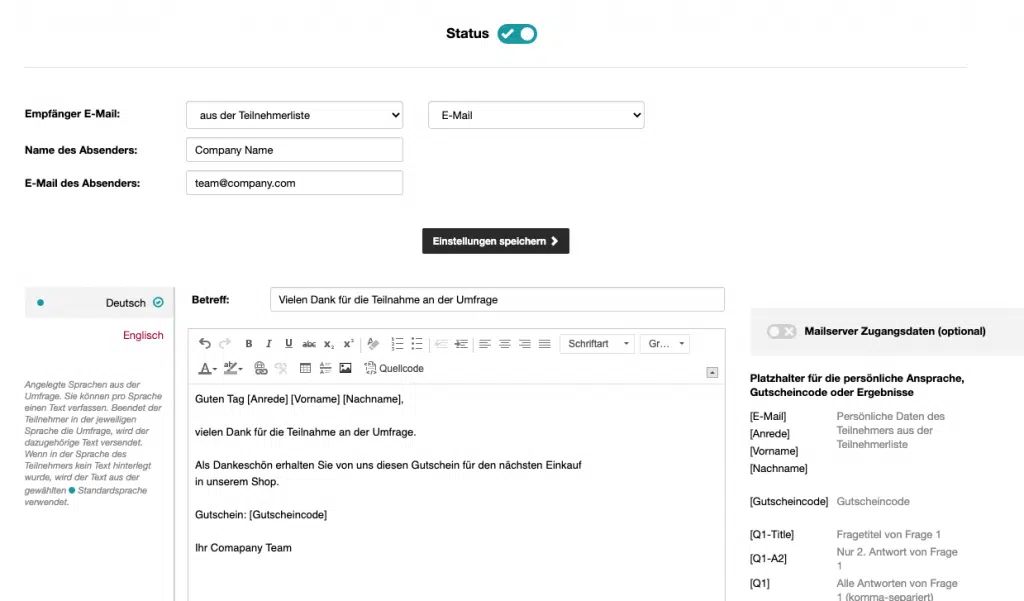The height and width of the screenshot is (601, 1024).
Task: Apply subscript formatting
Action: tap(329, 344)
